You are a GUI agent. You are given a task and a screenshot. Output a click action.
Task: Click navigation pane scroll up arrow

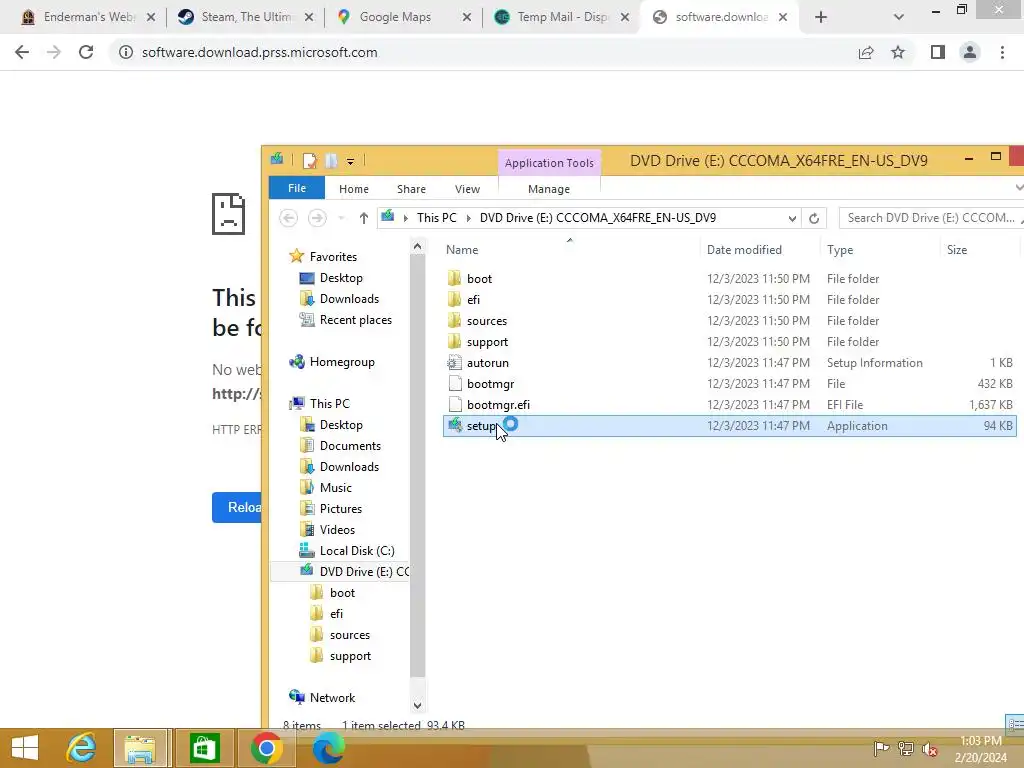417,246
